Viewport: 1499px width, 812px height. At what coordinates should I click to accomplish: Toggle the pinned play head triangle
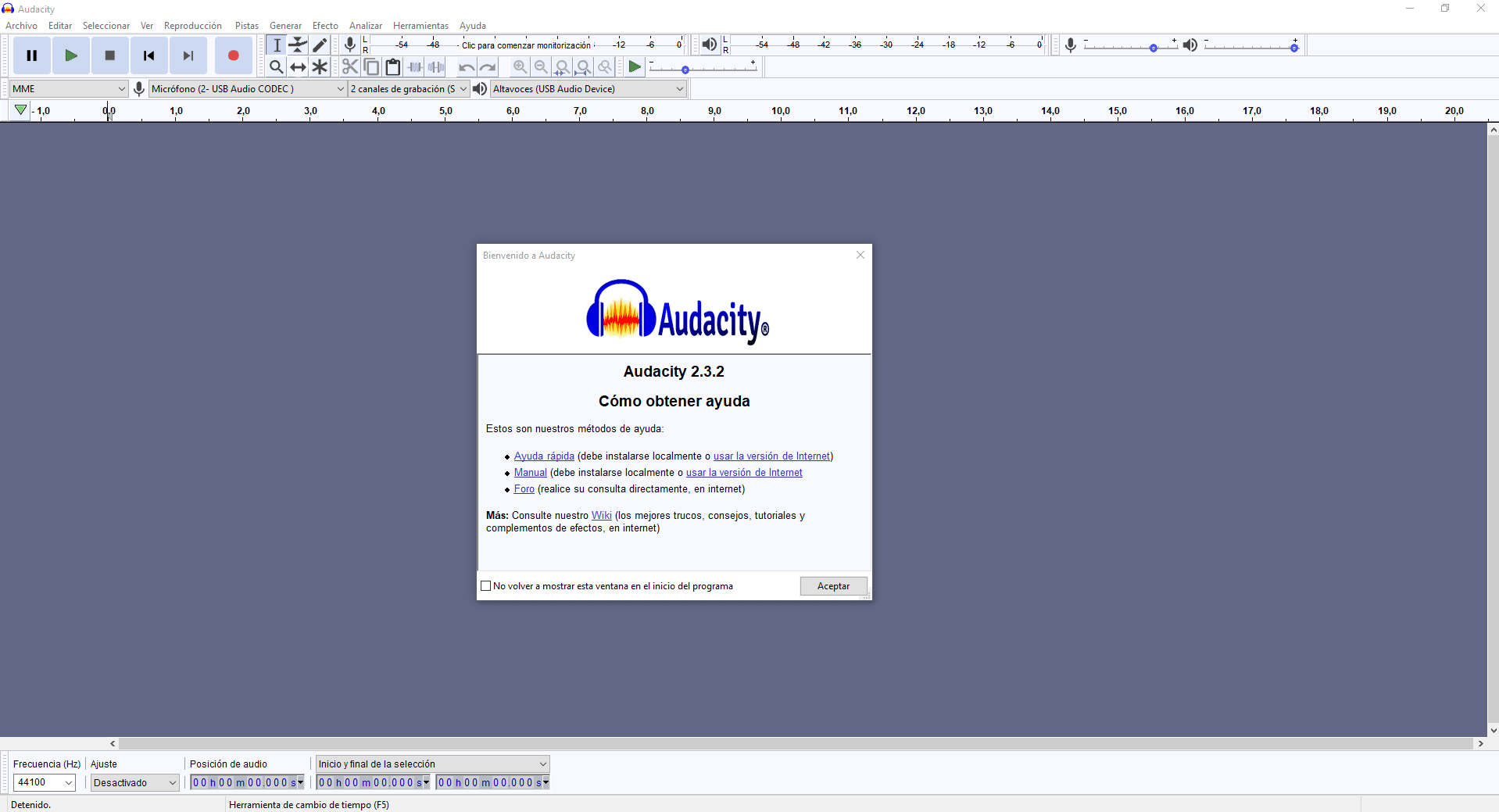pyautogui.click(x=21, y=110)
